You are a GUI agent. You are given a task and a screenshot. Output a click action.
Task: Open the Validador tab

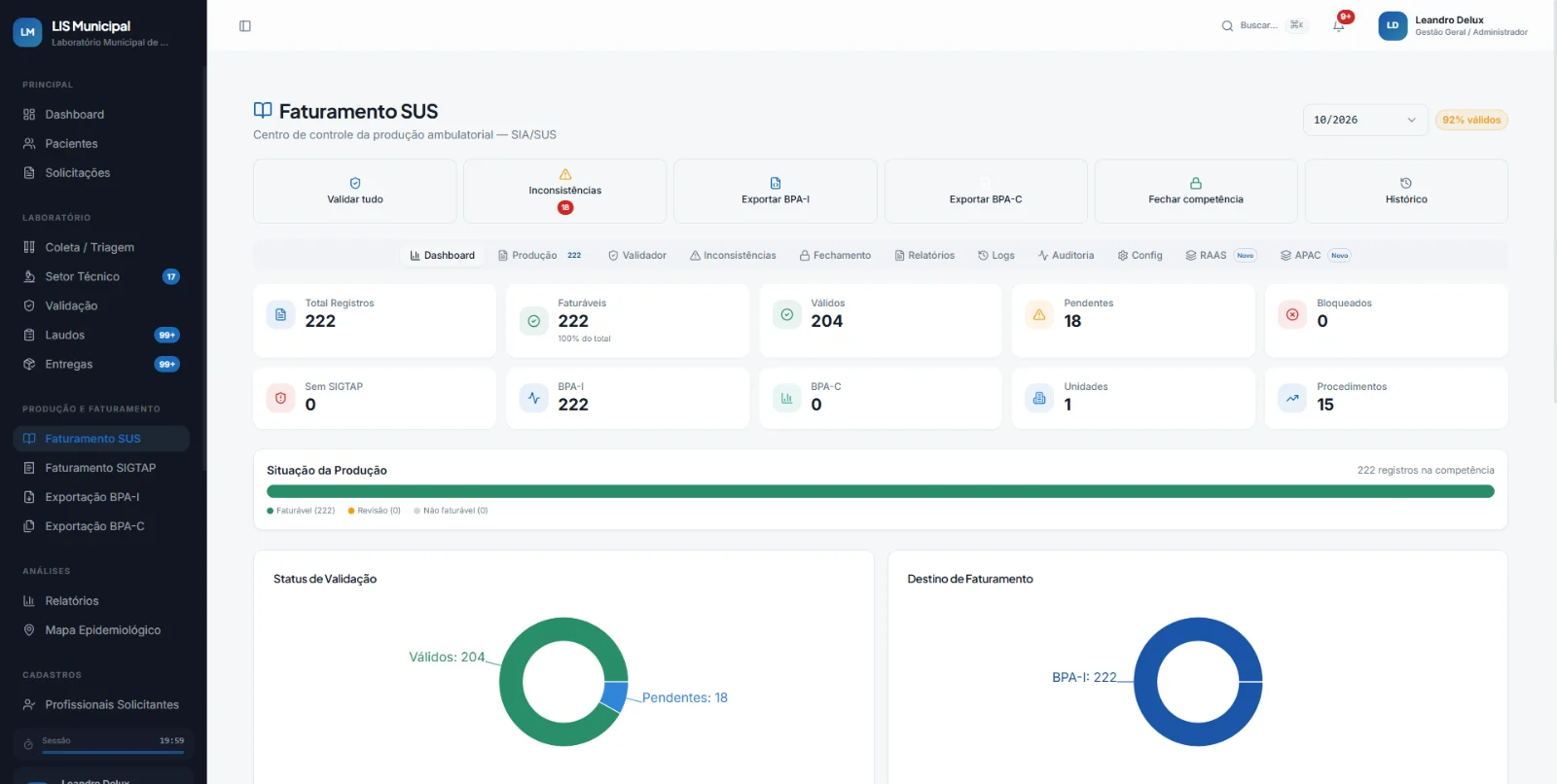637,256
